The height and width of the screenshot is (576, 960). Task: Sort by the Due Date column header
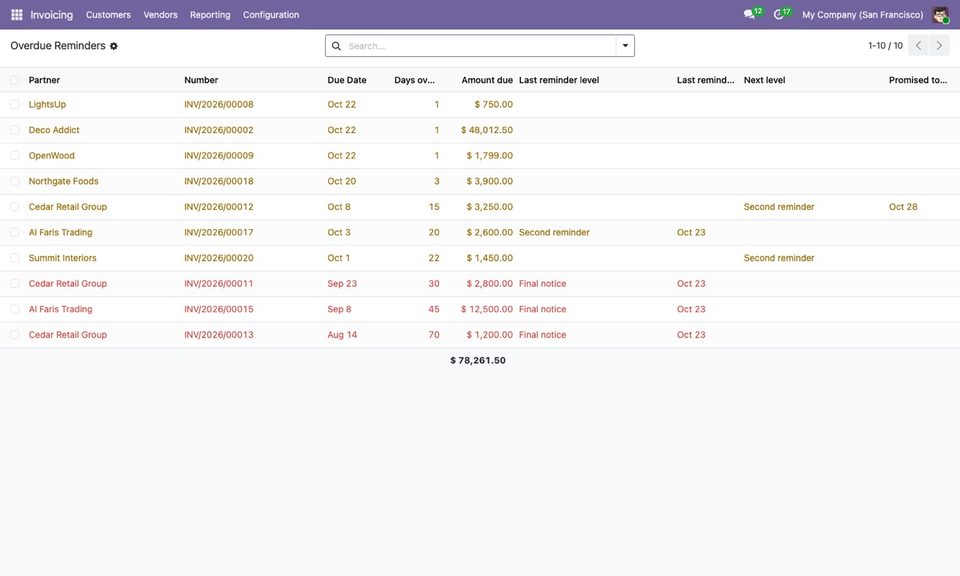[x=347, y=80]
